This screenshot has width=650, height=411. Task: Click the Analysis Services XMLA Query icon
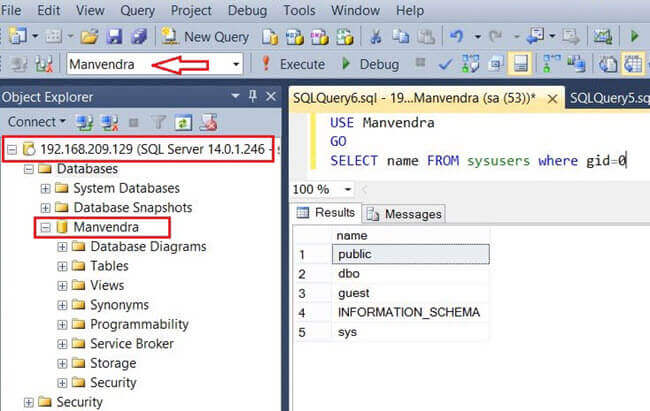345,37
